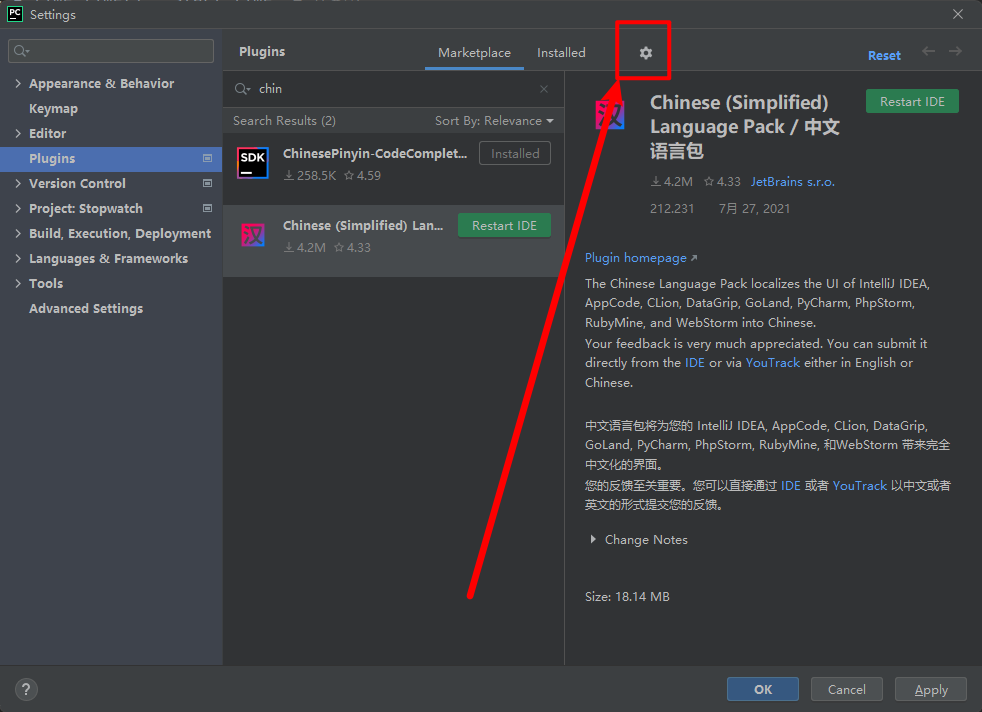
Task: Expand Appearance & Behavior settings
Action: click(x=18, y=84)
